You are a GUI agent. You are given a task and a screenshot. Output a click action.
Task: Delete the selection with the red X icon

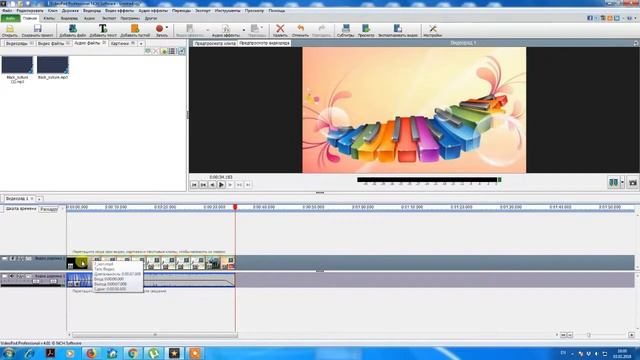pyautogui.click(x=280, y=29)
